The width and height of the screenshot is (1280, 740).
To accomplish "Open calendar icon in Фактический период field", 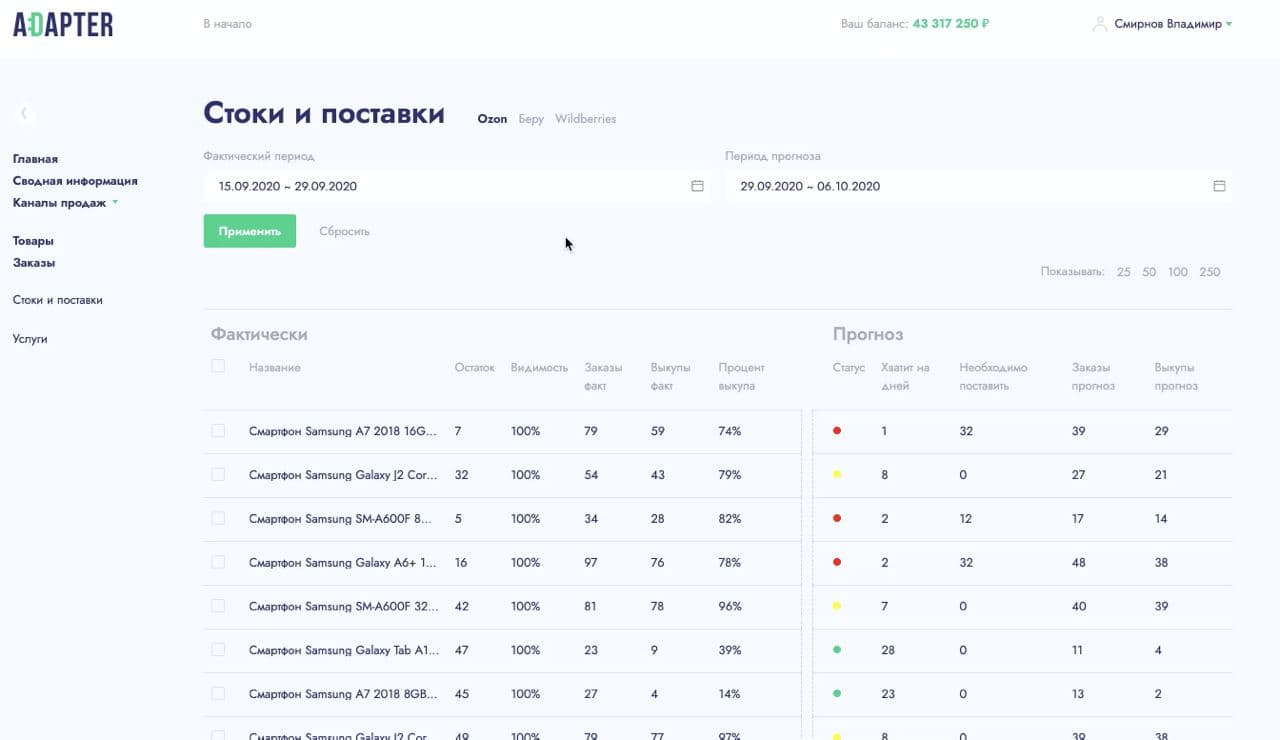I will click(x=697, y=186).
